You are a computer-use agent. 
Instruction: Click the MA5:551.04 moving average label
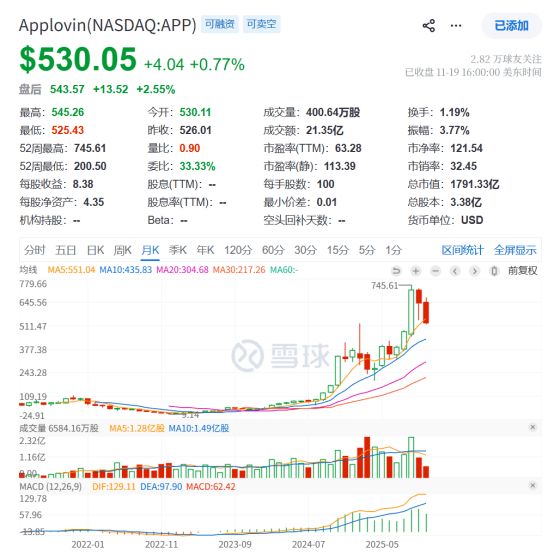click(71, 270)
